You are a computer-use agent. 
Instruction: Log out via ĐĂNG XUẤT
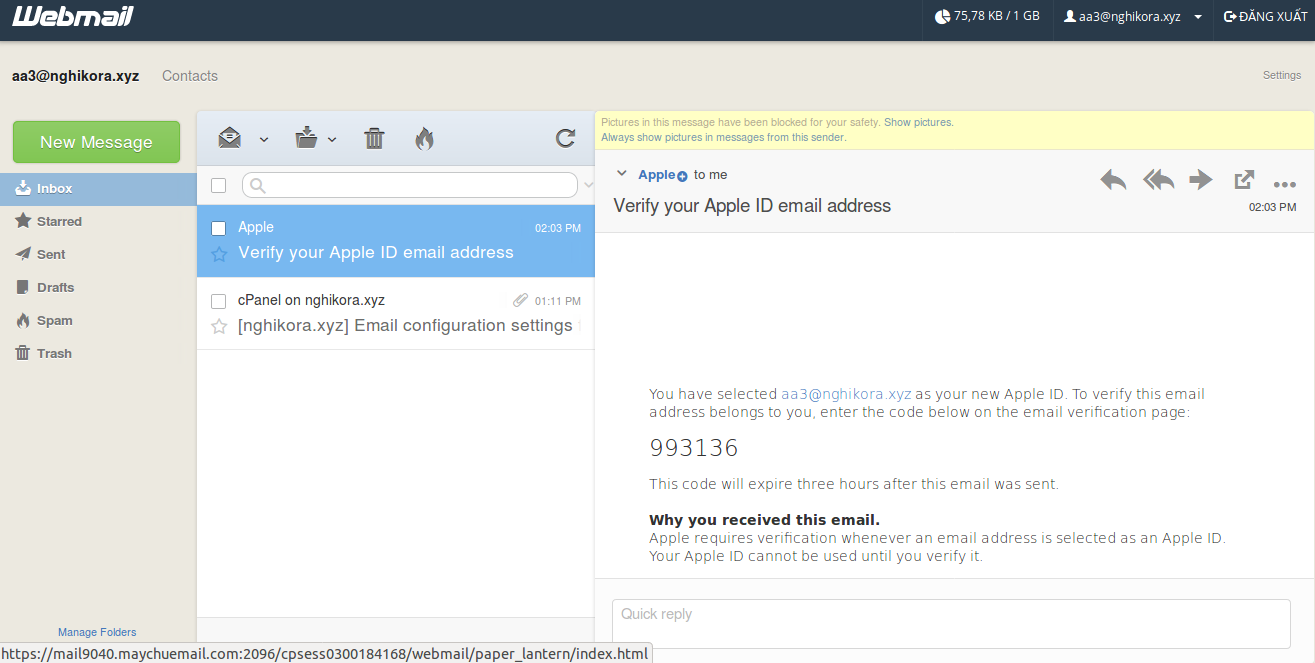click(x=1265, y=16)
